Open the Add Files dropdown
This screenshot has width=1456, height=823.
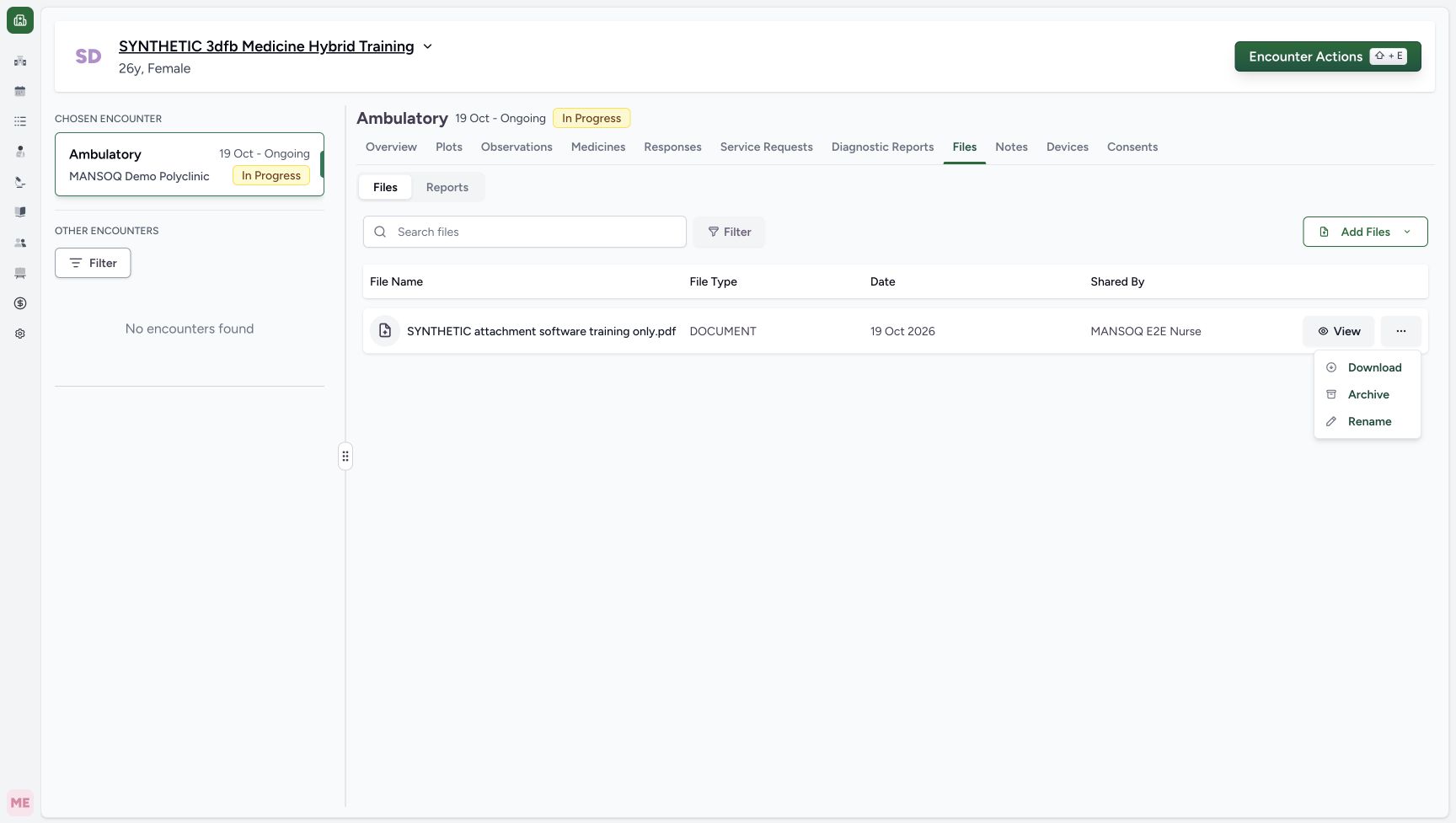coord(1365,232)
